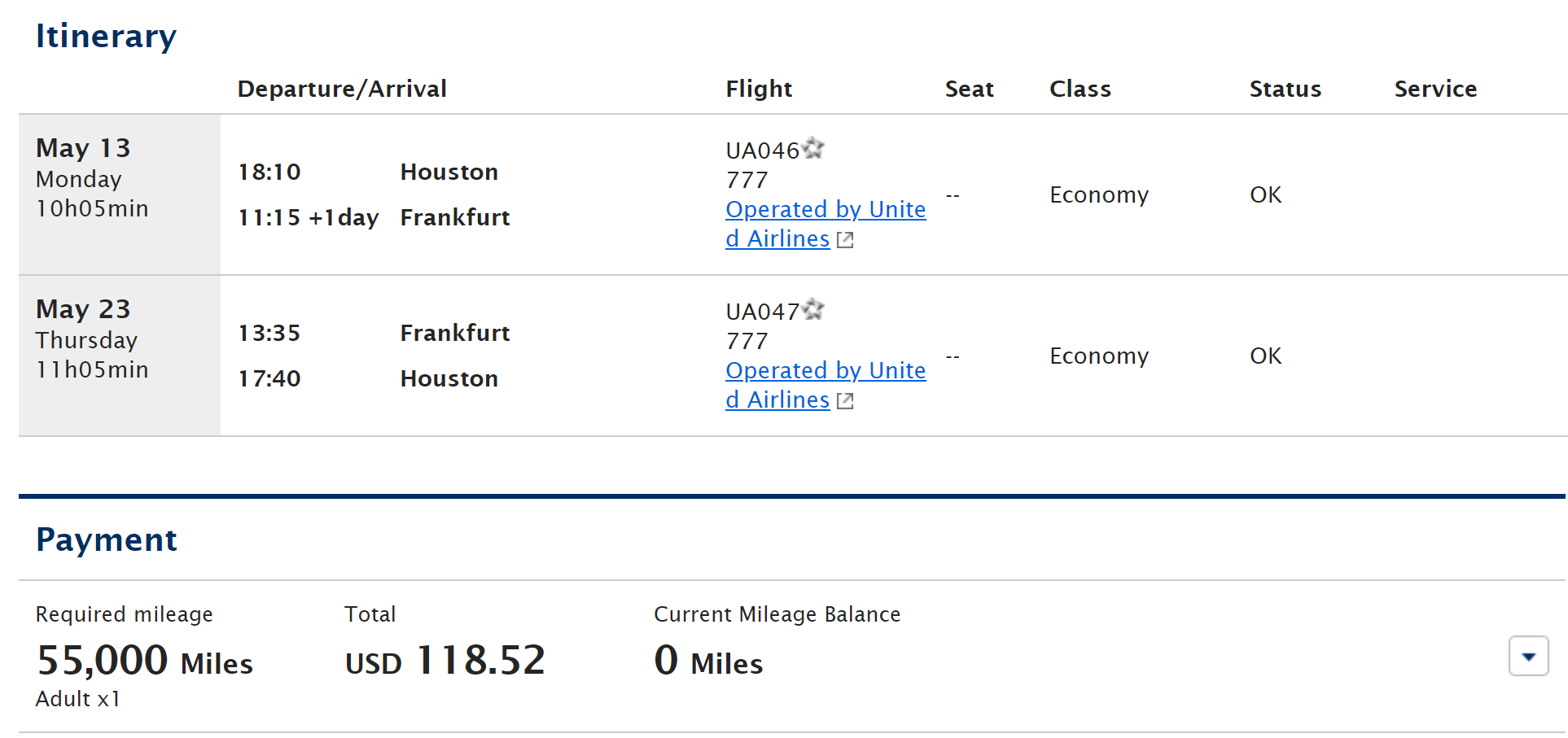This screenshot has height=738, width=1568.
Task: Click the Service column header
Action: 1435,89
